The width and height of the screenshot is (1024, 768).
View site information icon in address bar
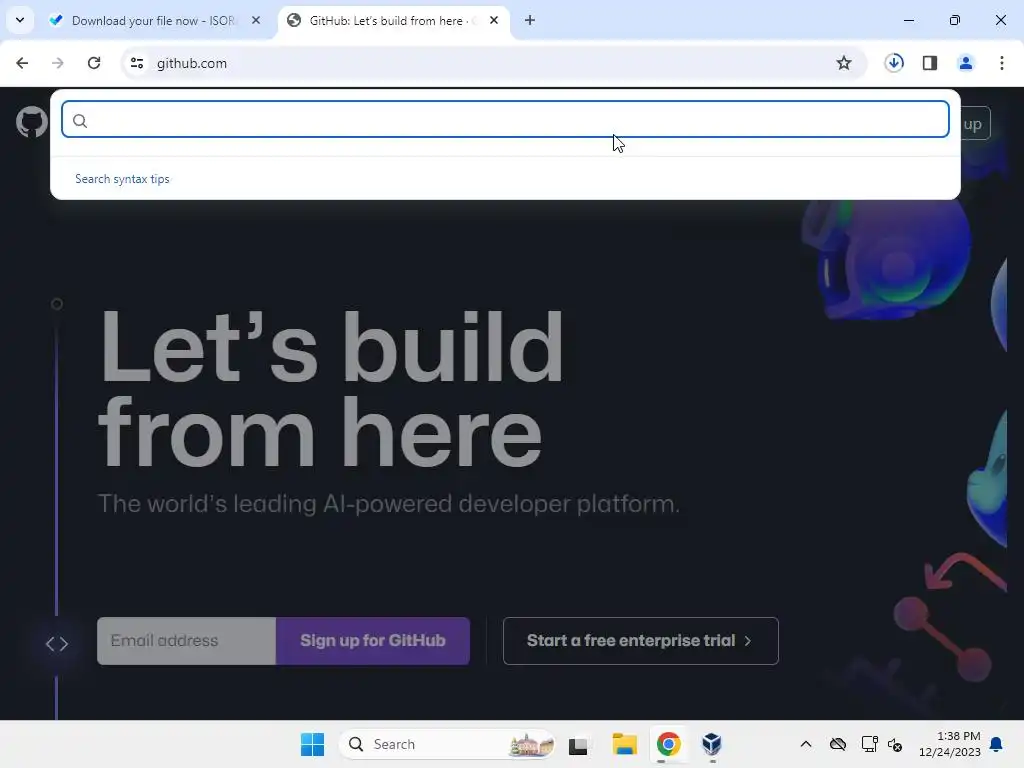coord(137,63)
